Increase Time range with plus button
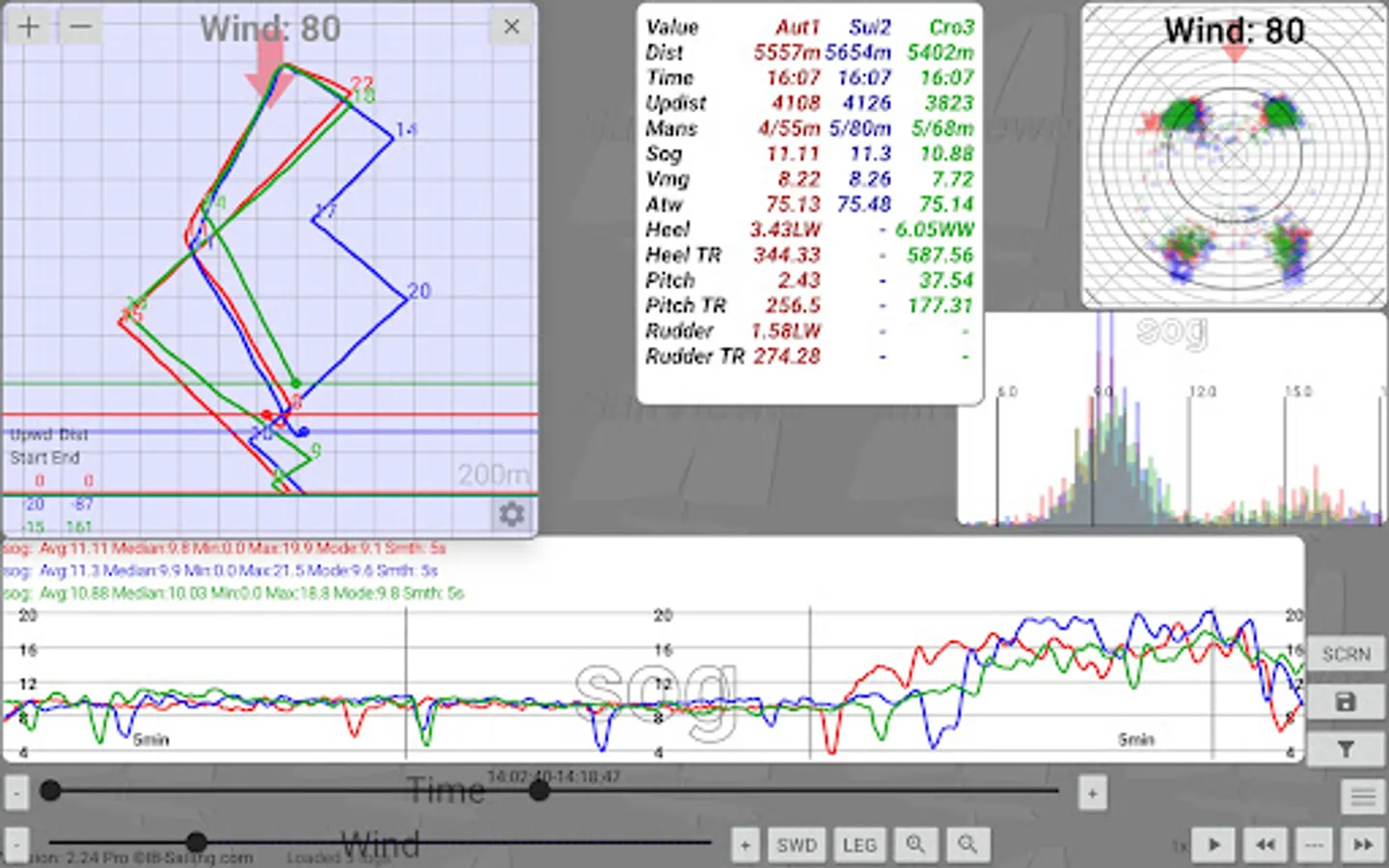The height and width of the screenshot is (868, 1389). (x=1092, y=794)
